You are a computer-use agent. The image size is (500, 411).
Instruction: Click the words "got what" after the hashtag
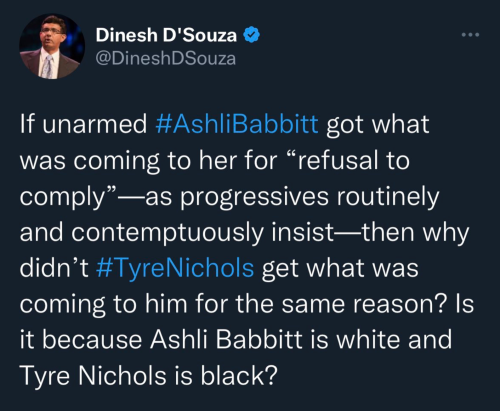click(378, 125)
